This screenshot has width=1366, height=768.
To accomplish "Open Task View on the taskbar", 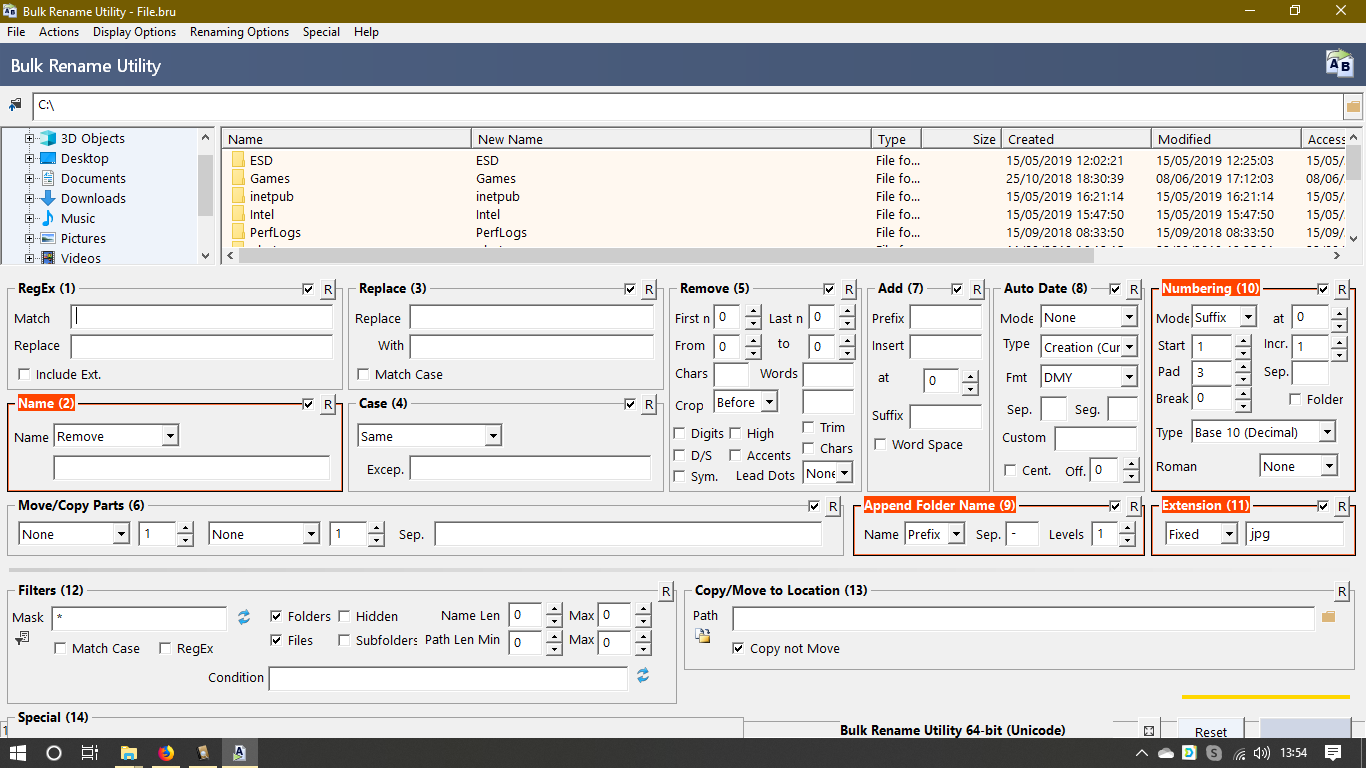I will (x=90, y=753).
